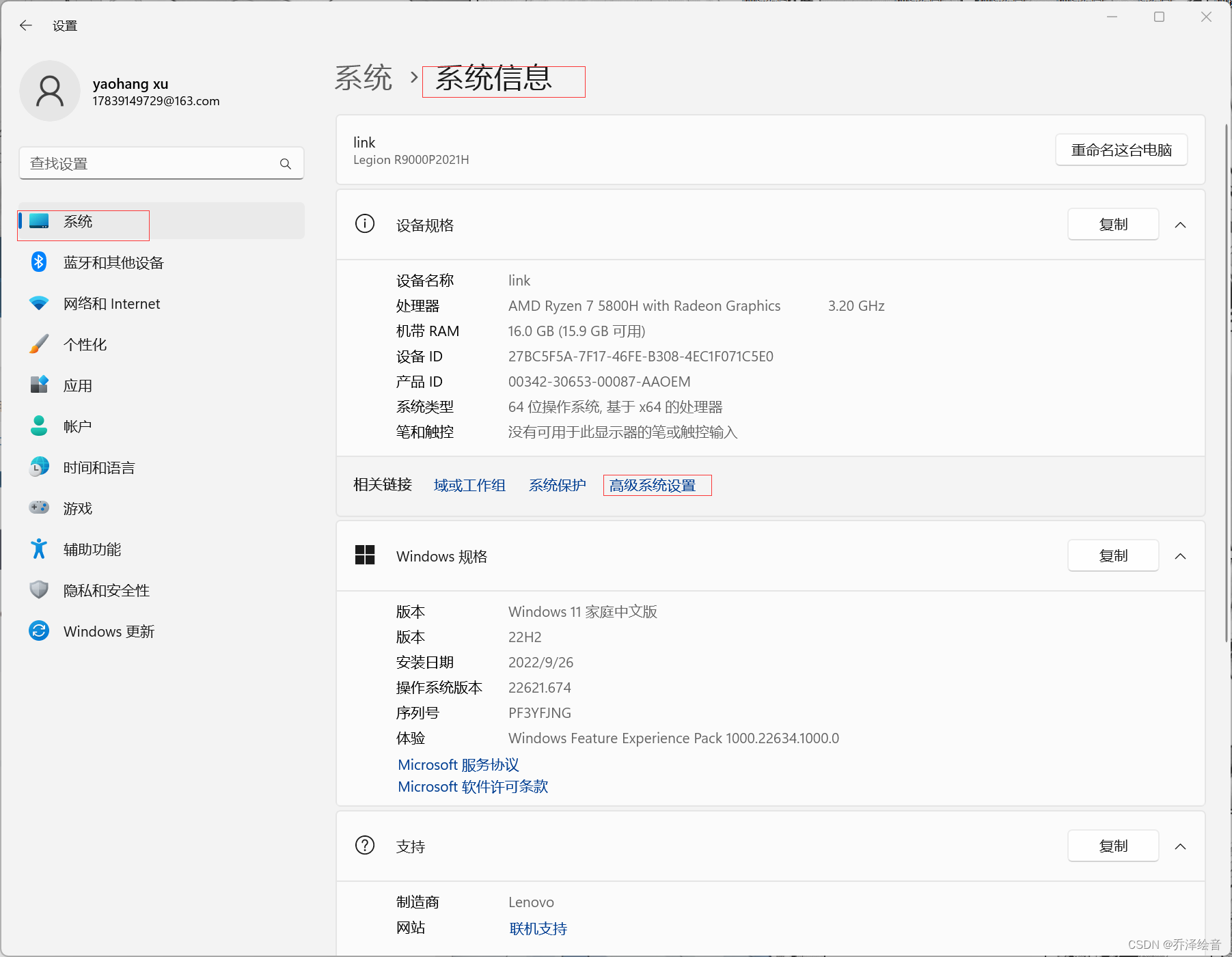Viewport: 1232px width, 957px height.
Task: Open the 高级系统设置 link
Action: click(x=656, y=485)
